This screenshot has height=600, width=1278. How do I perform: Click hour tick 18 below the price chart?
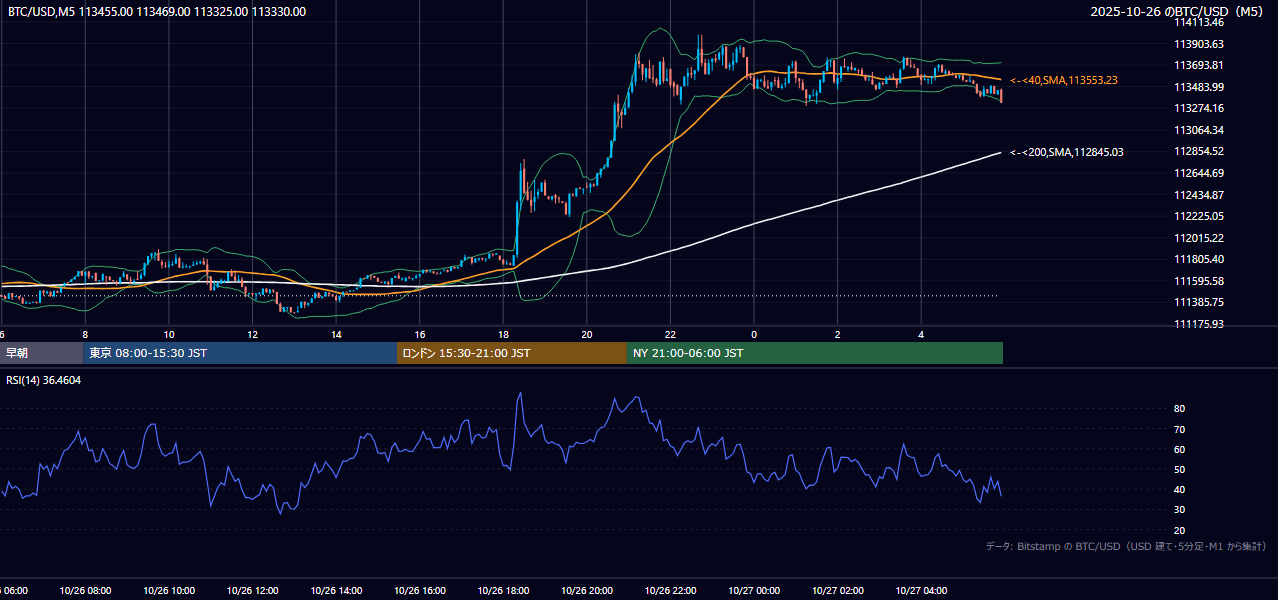(503, 334)
